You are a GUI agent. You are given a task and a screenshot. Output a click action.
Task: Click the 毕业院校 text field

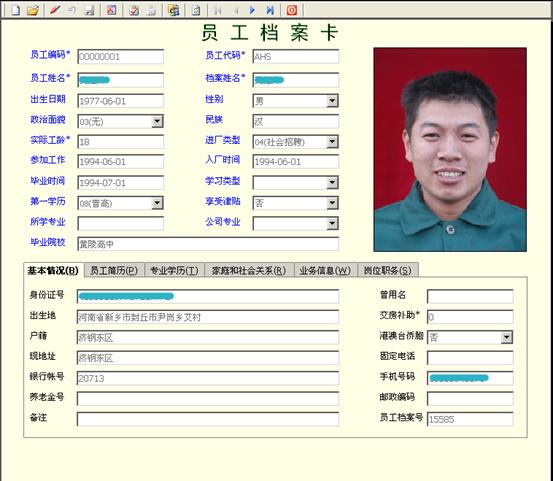coord(208,244)
